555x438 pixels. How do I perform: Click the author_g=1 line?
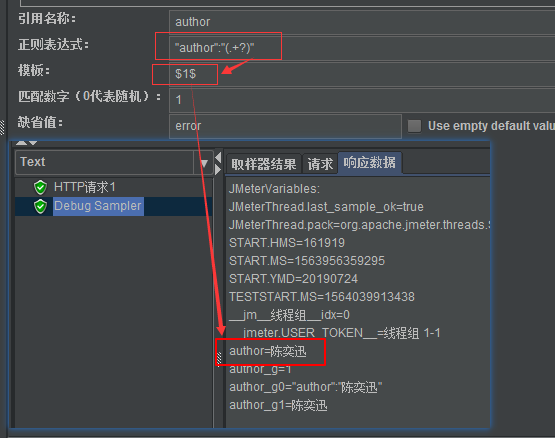(260, 369)
